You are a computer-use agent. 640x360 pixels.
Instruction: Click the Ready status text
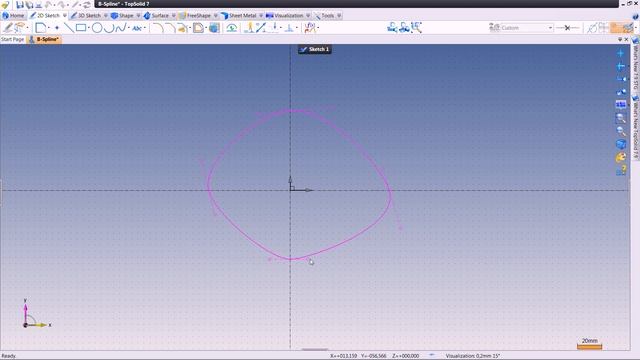(8, 356)
